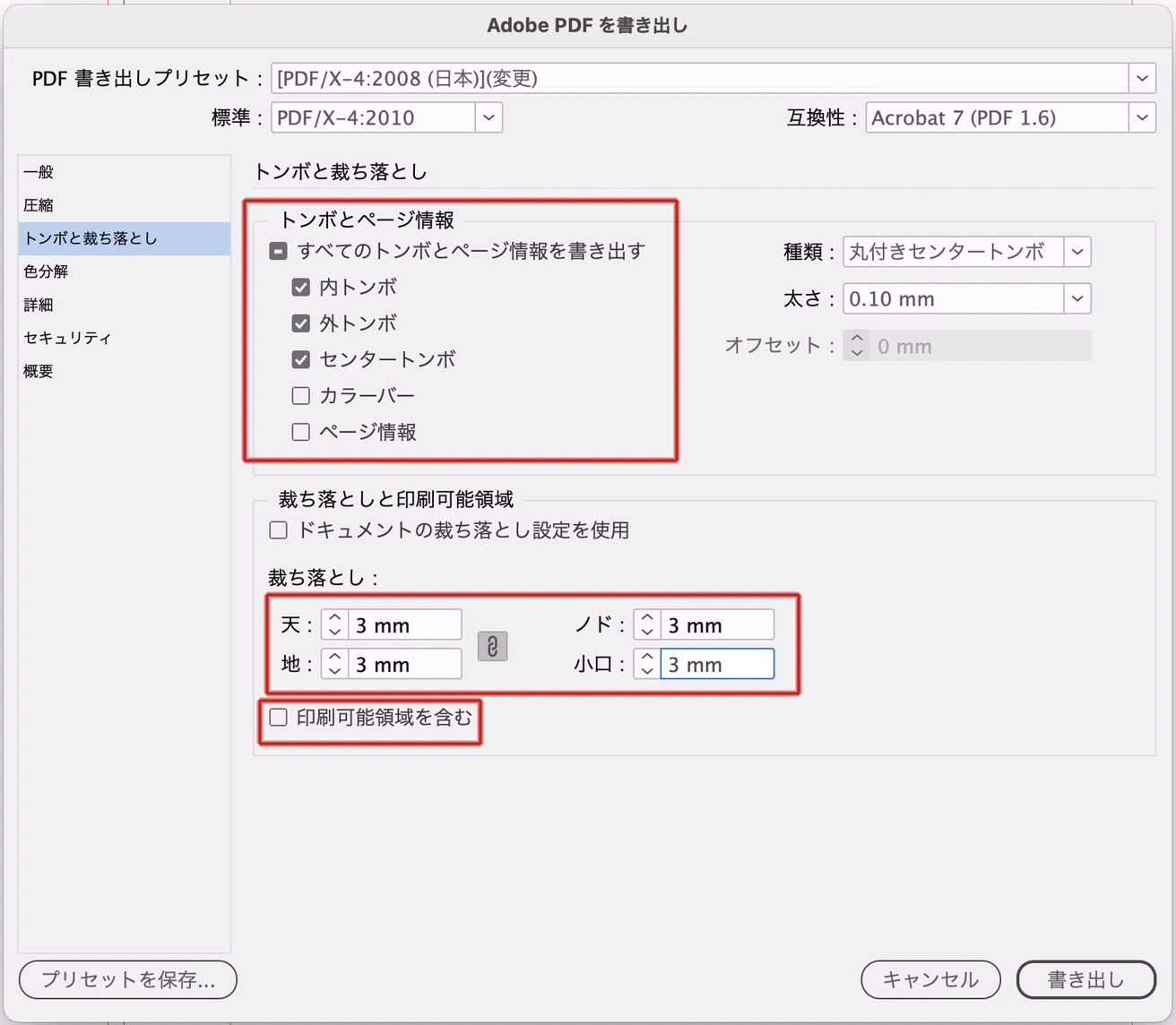This screenshot has width=1176, height=1025.
Task: Click the 小口 bleed stepper arrows
Action: coord(646,664)
